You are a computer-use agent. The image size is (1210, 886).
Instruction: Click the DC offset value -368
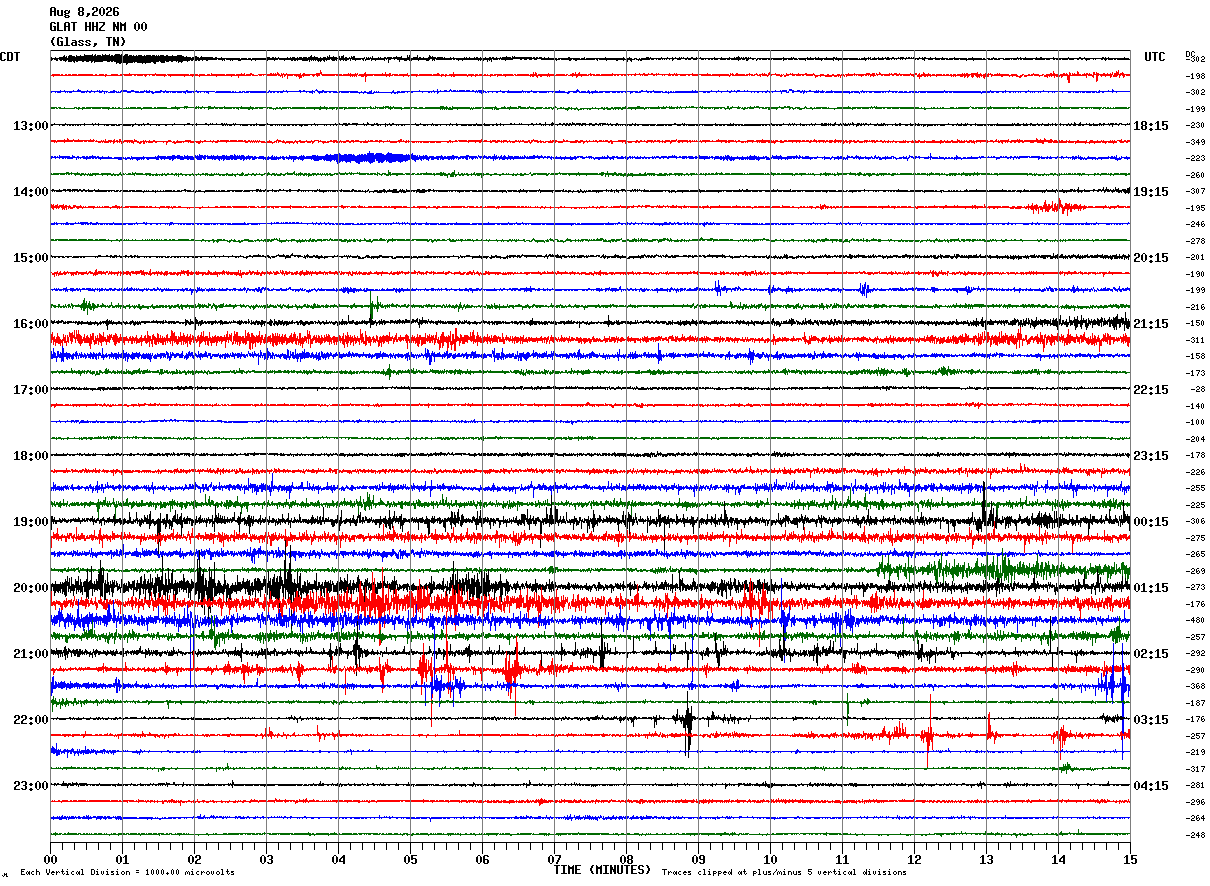tap(1195, 686)
